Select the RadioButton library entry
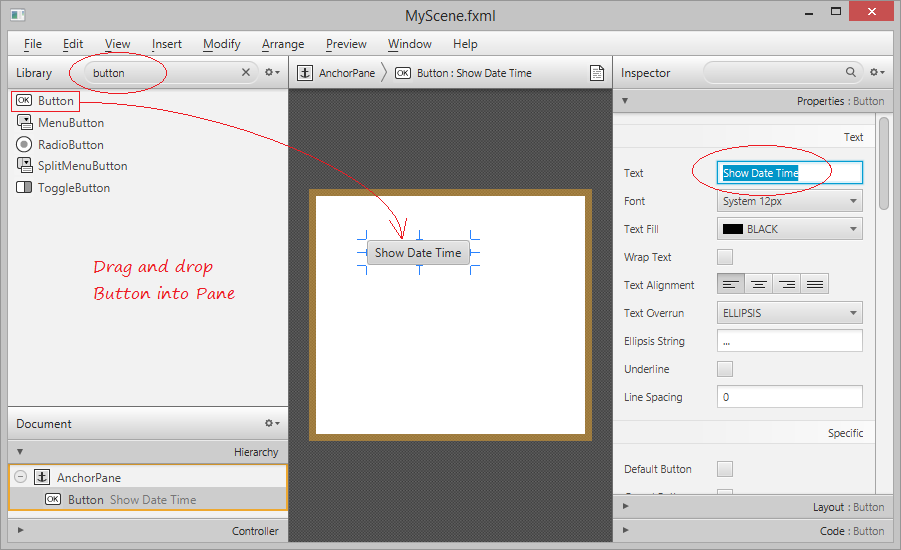The image size is (901, 550). [71, 144]
